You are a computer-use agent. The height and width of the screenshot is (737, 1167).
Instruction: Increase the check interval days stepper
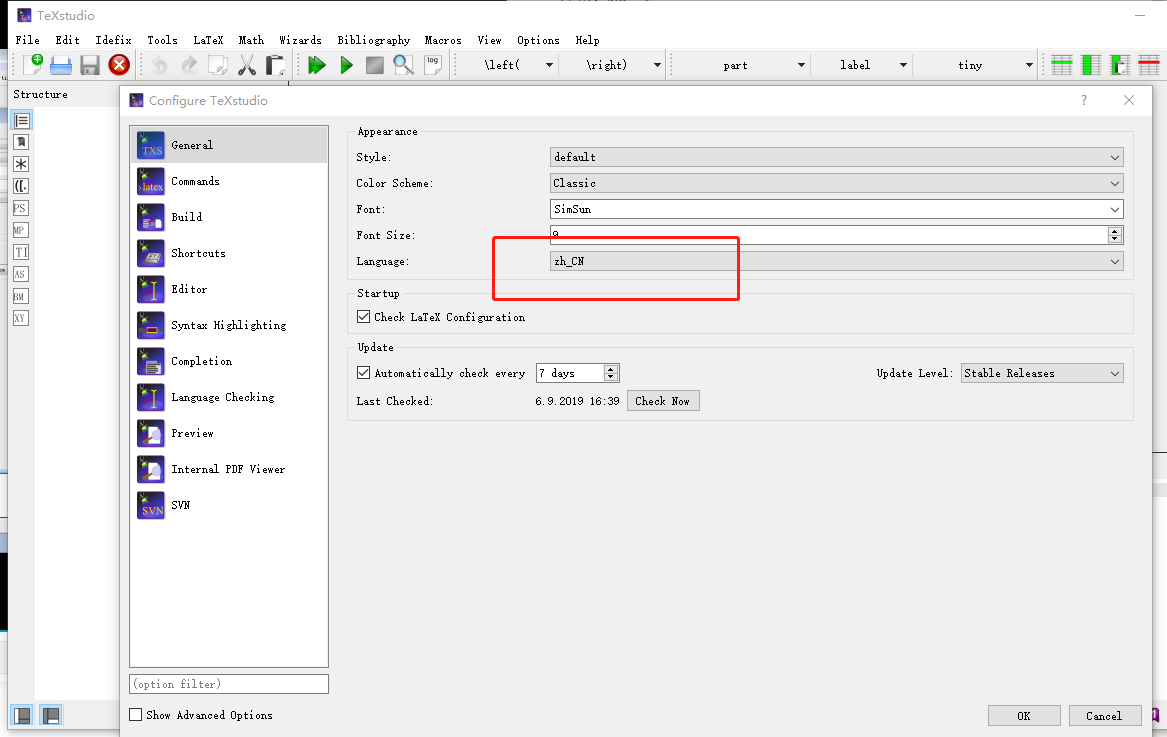click(x=610, y=368)
